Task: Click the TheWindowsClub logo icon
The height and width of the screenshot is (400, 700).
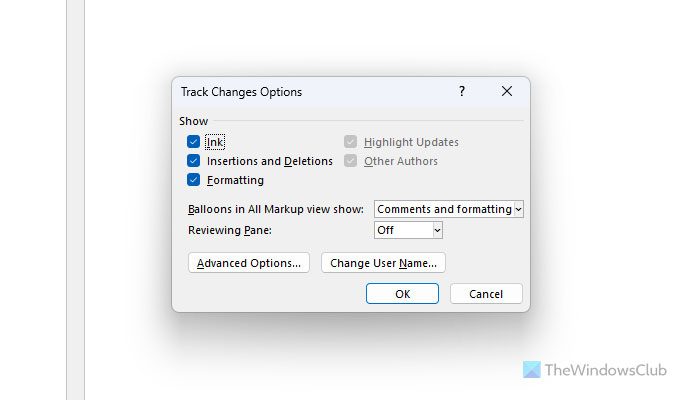Action: click(x=531, y=371)
